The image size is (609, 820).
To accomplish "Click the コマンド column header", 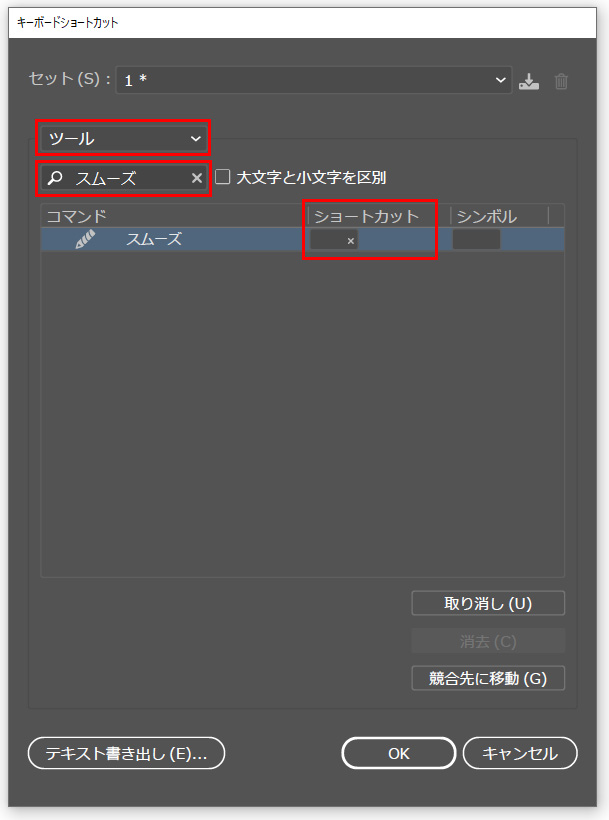I will (x=77, y=216).
